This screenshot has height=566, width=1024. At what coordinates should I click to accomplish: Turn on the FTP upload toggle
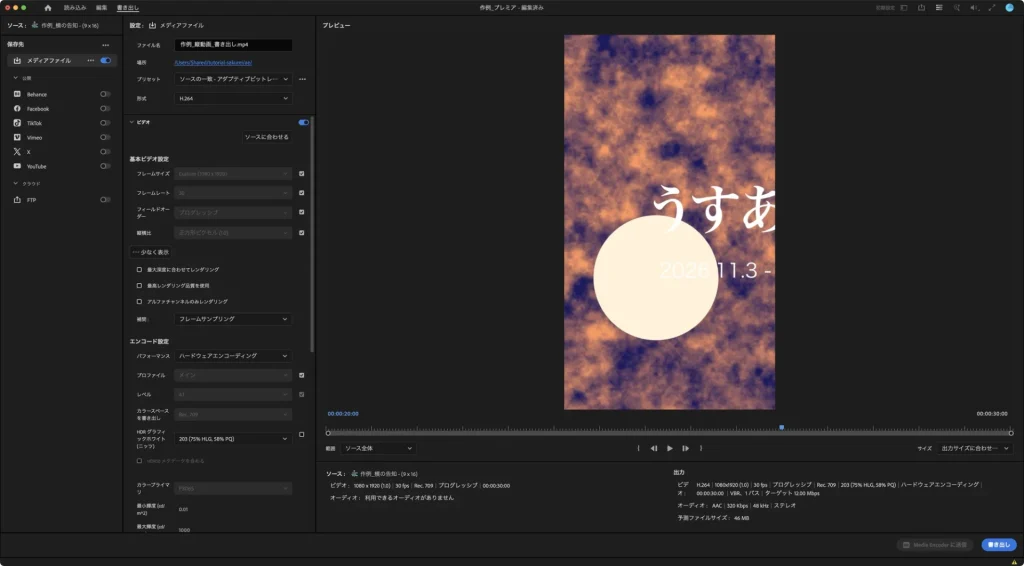[105, 200]
